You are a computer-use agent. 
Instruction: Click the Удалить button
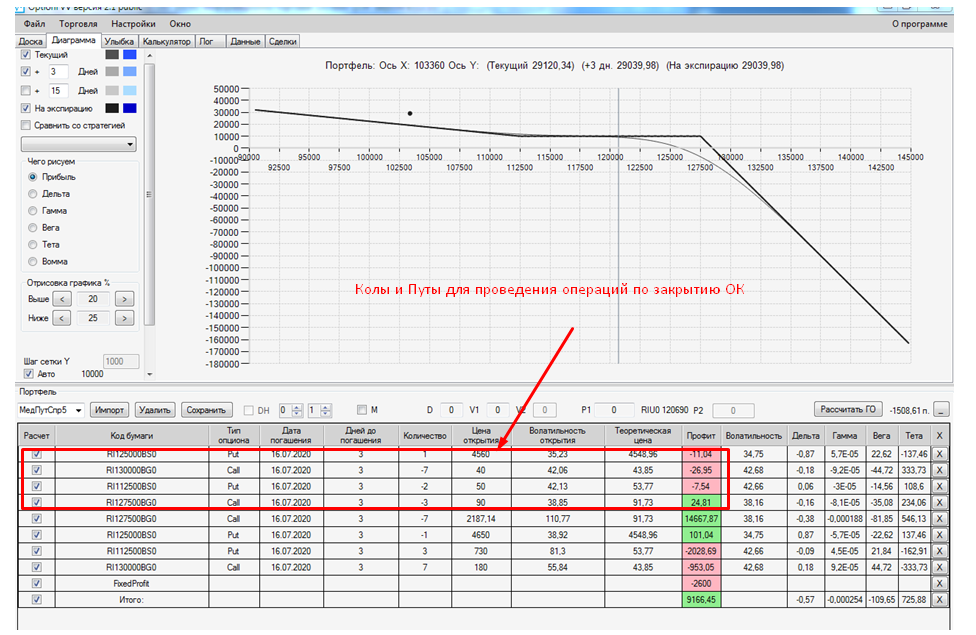[154, 410]
